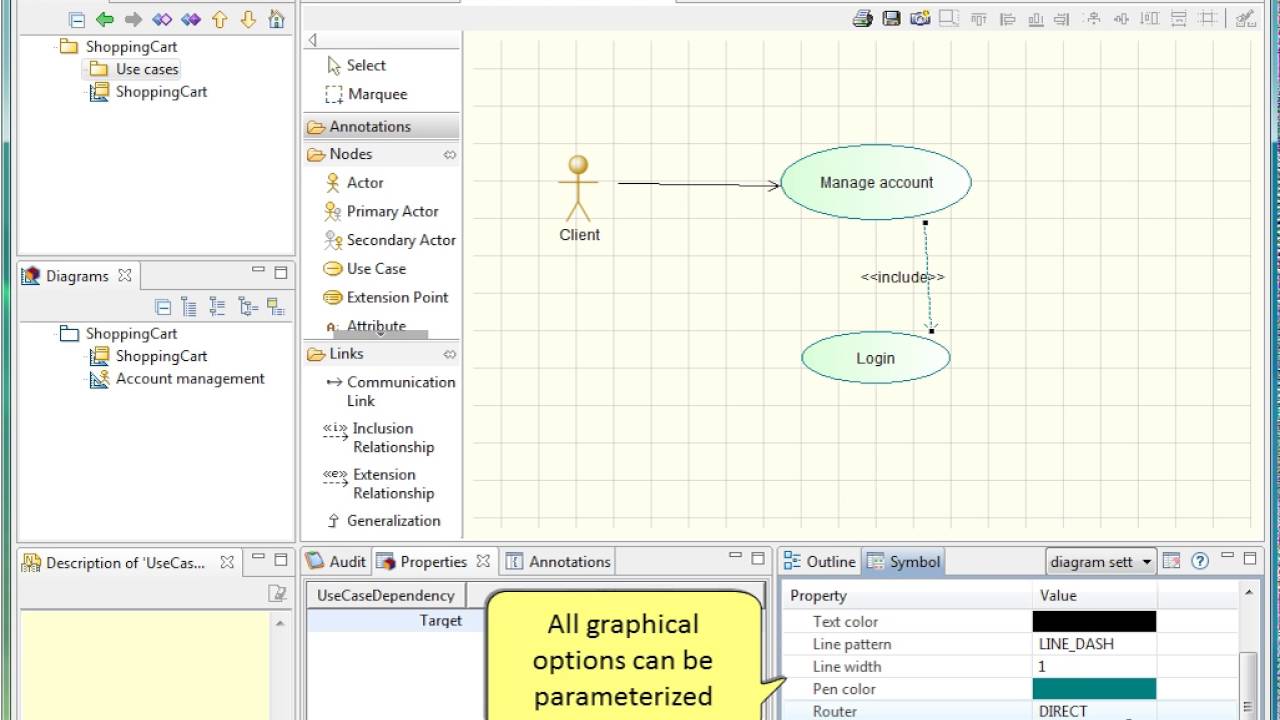Select the Primary Actor tool
Image resolution: width=1280 pixels, height=720 pixels.
pyautogui.click(x=381, y=211)
